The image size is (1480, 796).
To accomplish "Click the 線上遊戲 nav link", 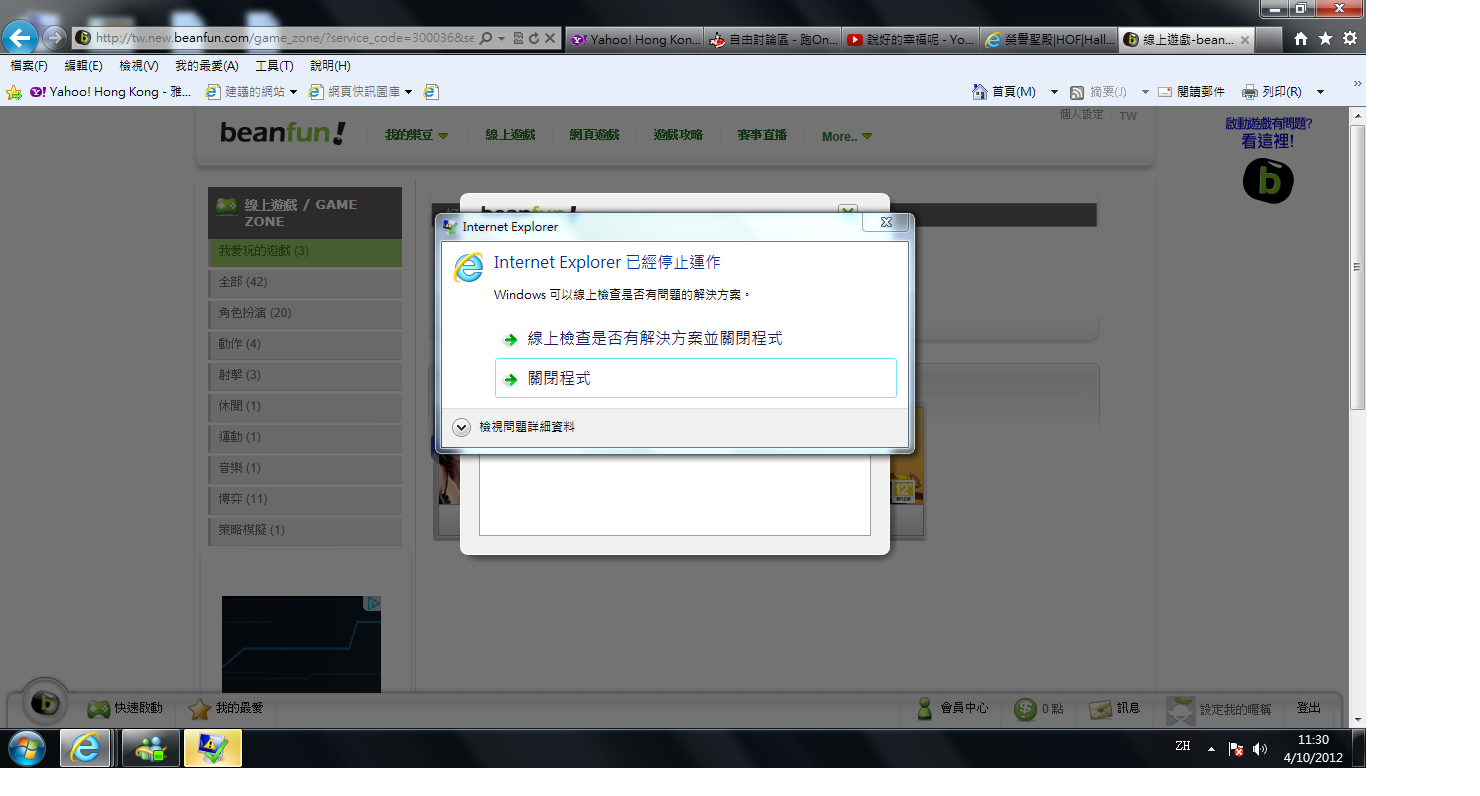I will coord(510,135).
